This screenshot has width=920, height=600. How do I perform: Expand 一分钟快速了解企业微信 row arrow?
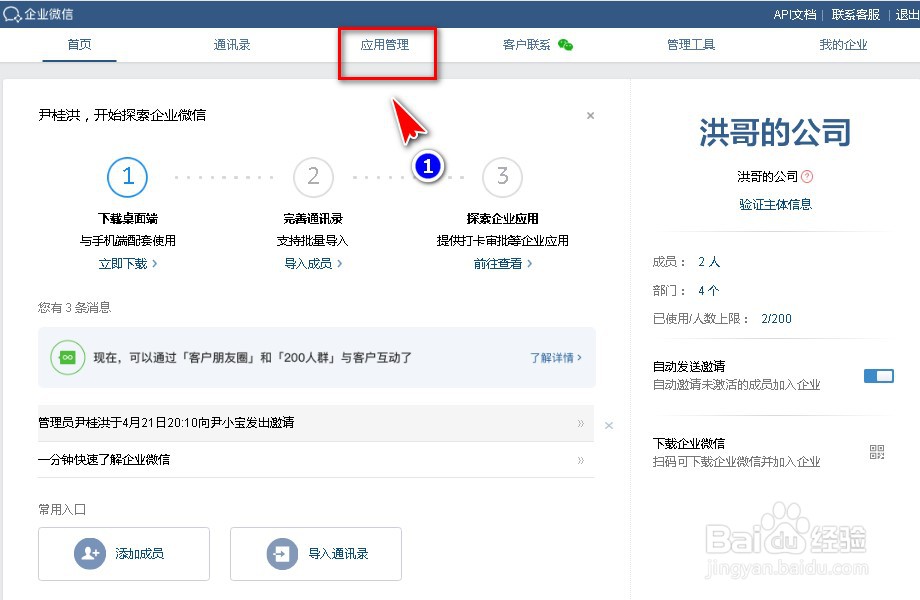pyautogui.click(x=580, y=460)
